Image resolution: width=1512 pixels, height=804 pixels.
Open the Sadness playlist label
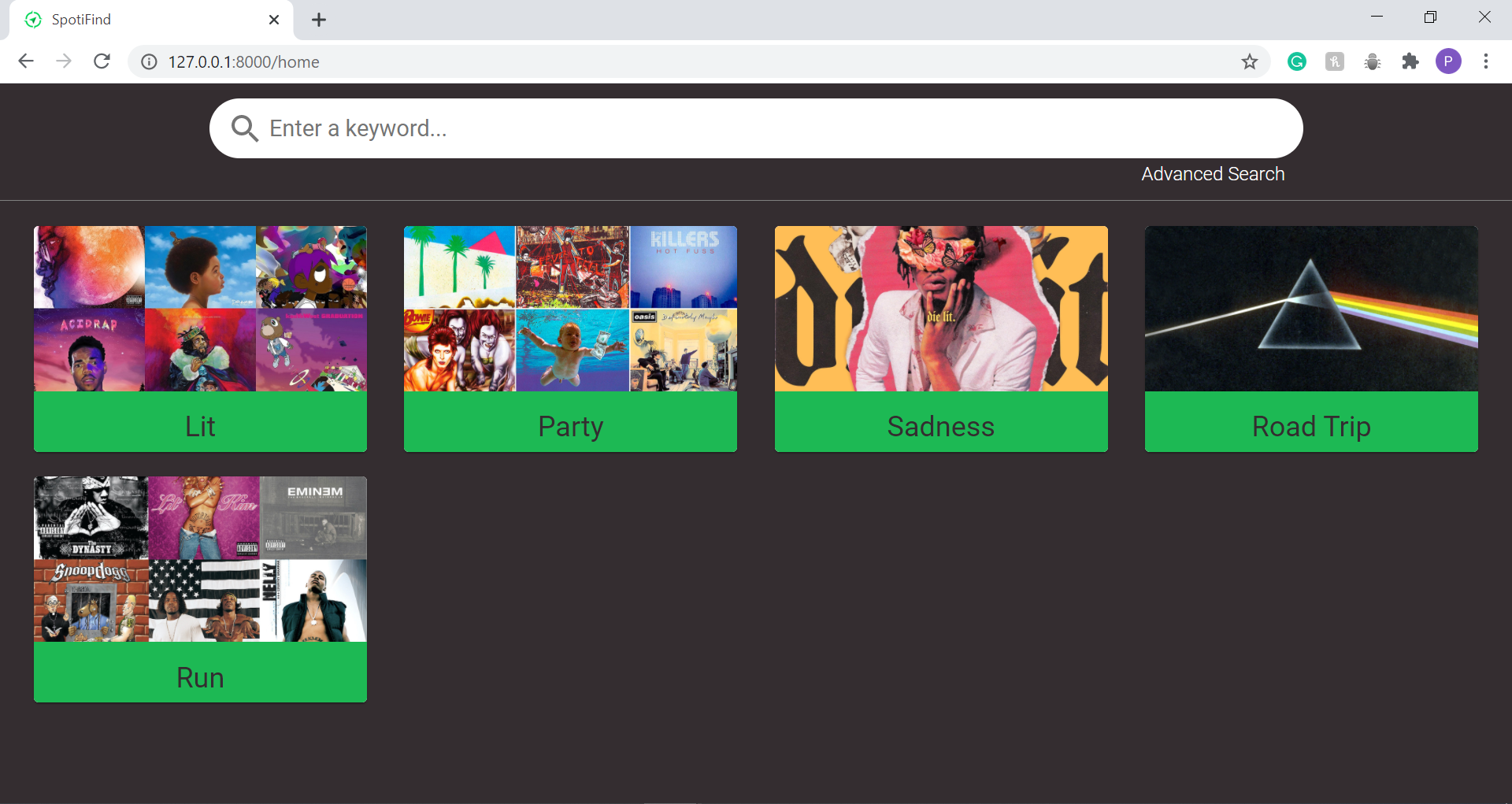pos(941,426)
